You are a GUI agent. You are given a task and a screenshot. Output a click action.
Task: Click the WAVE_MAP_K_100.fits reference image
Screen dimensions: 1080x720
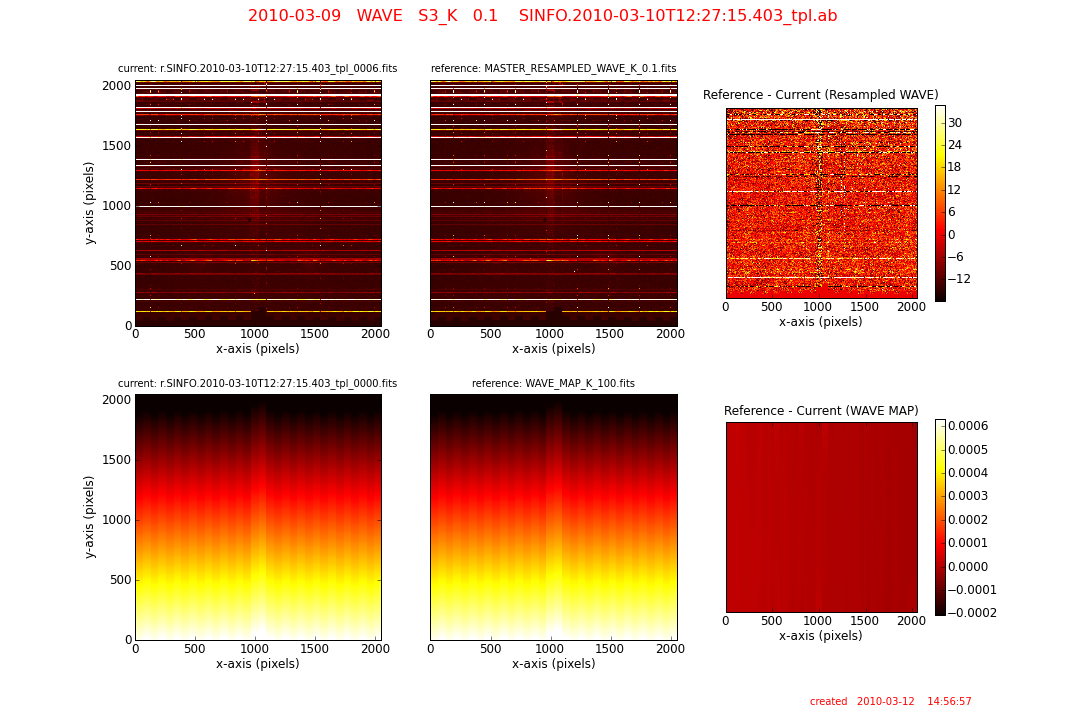(553, 517)
